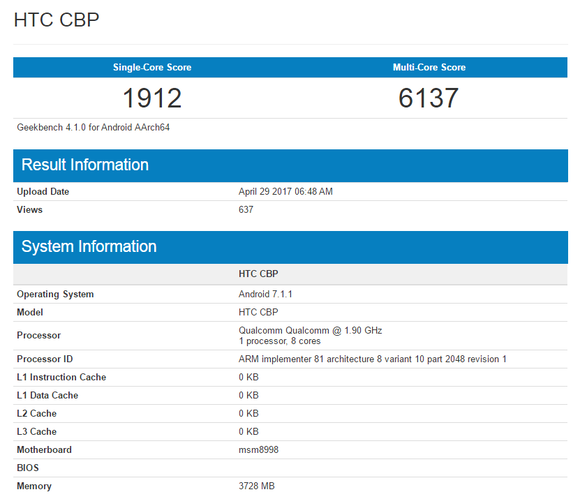Click the Upload Date label
Screen dimensions: 580x499
[43, 192]
